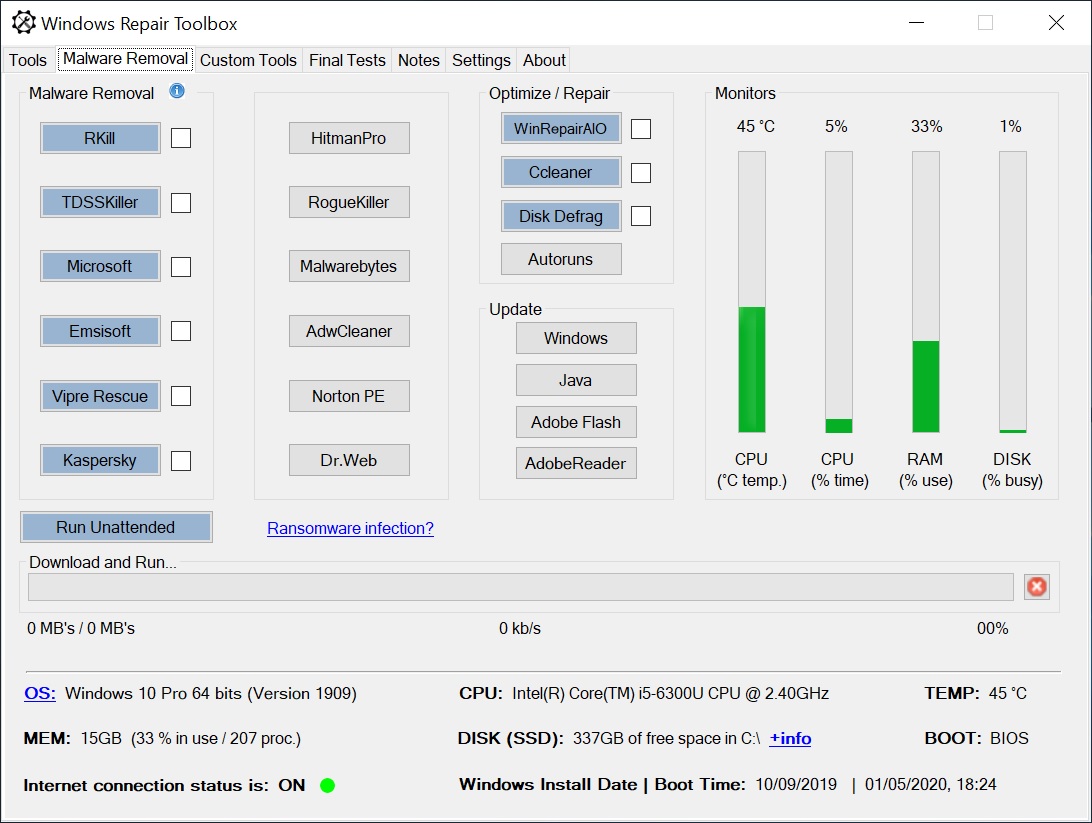Select the Disk Defrag checkbox
The image size is (1092, 823).
pos(641,216)
